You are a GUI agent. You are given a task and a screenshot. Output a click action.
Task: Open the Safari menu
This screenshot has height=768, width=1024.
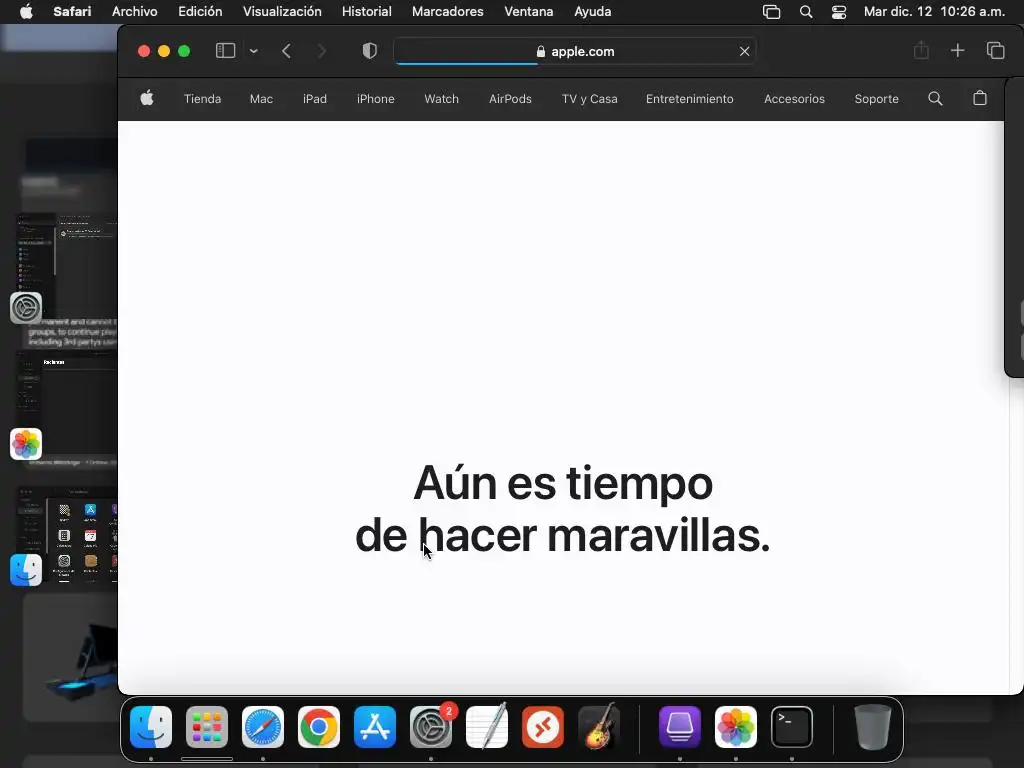(x=72, y=11)
